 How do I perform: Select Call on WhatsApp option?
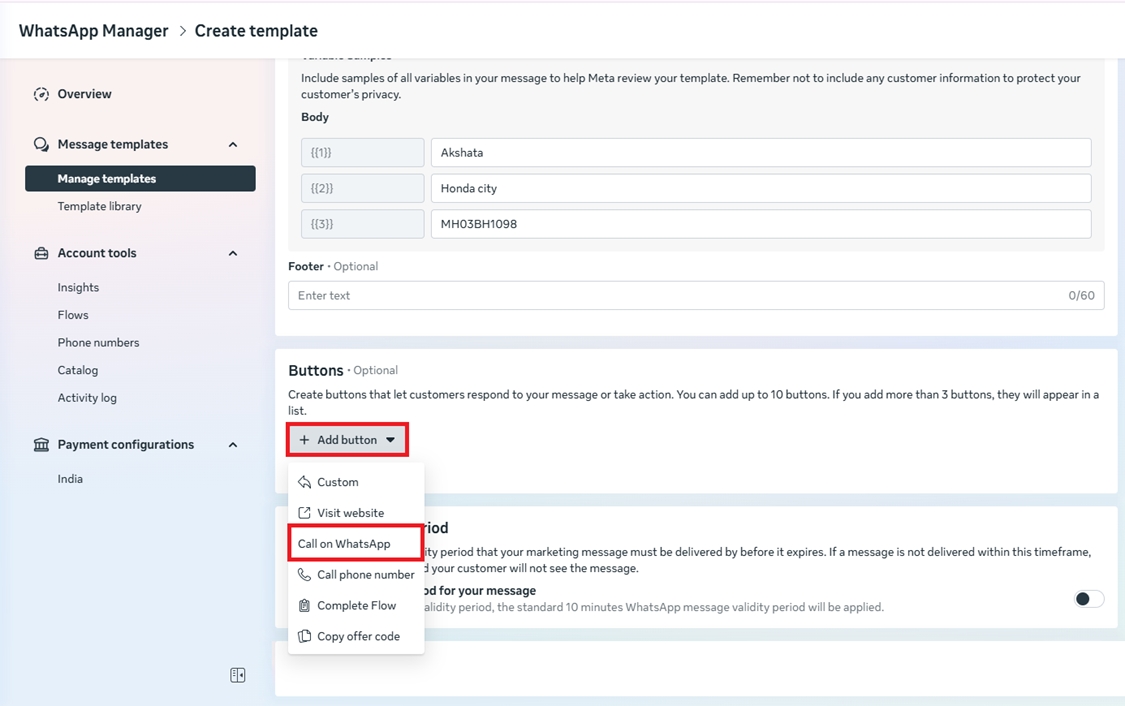345,544
